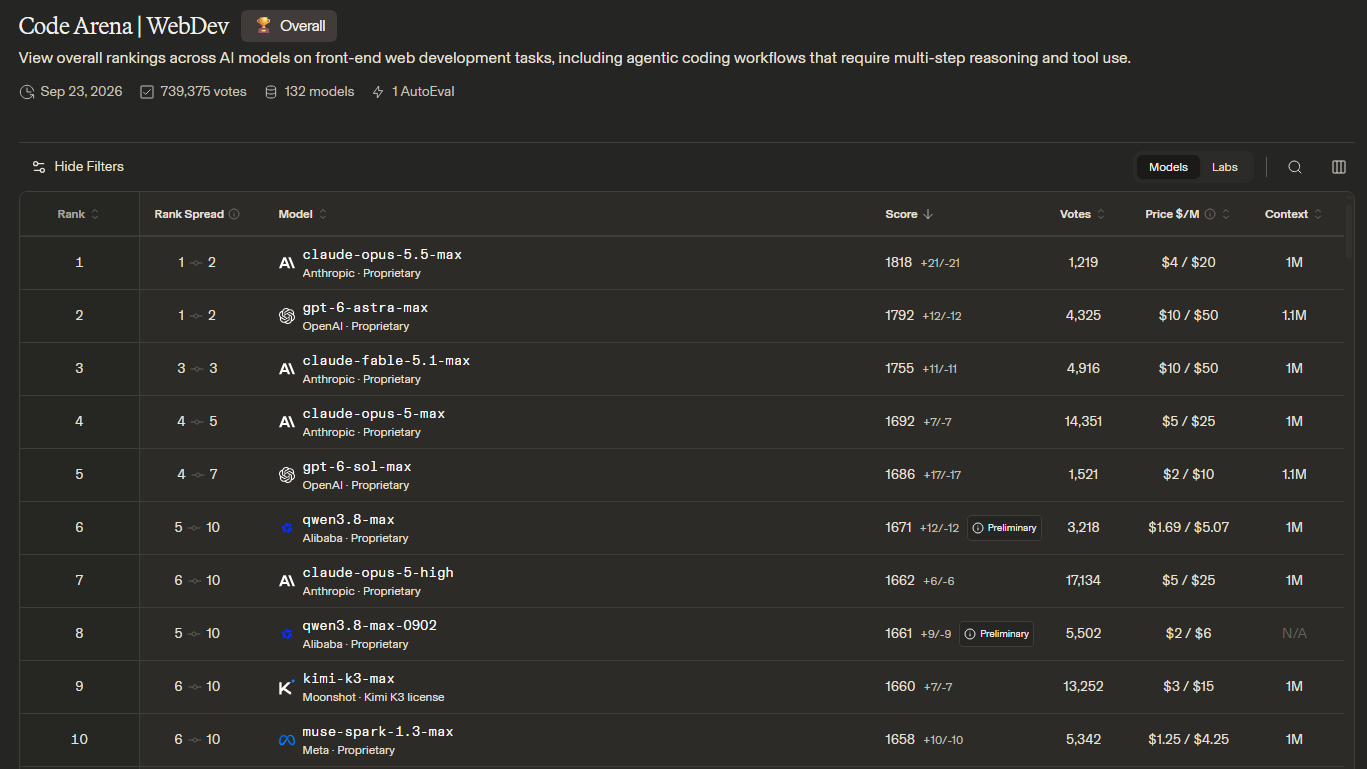Sort the table by Votes column
Image resolution: width=1367 pixels, height=769 pixels.
tap(1083, 214)
